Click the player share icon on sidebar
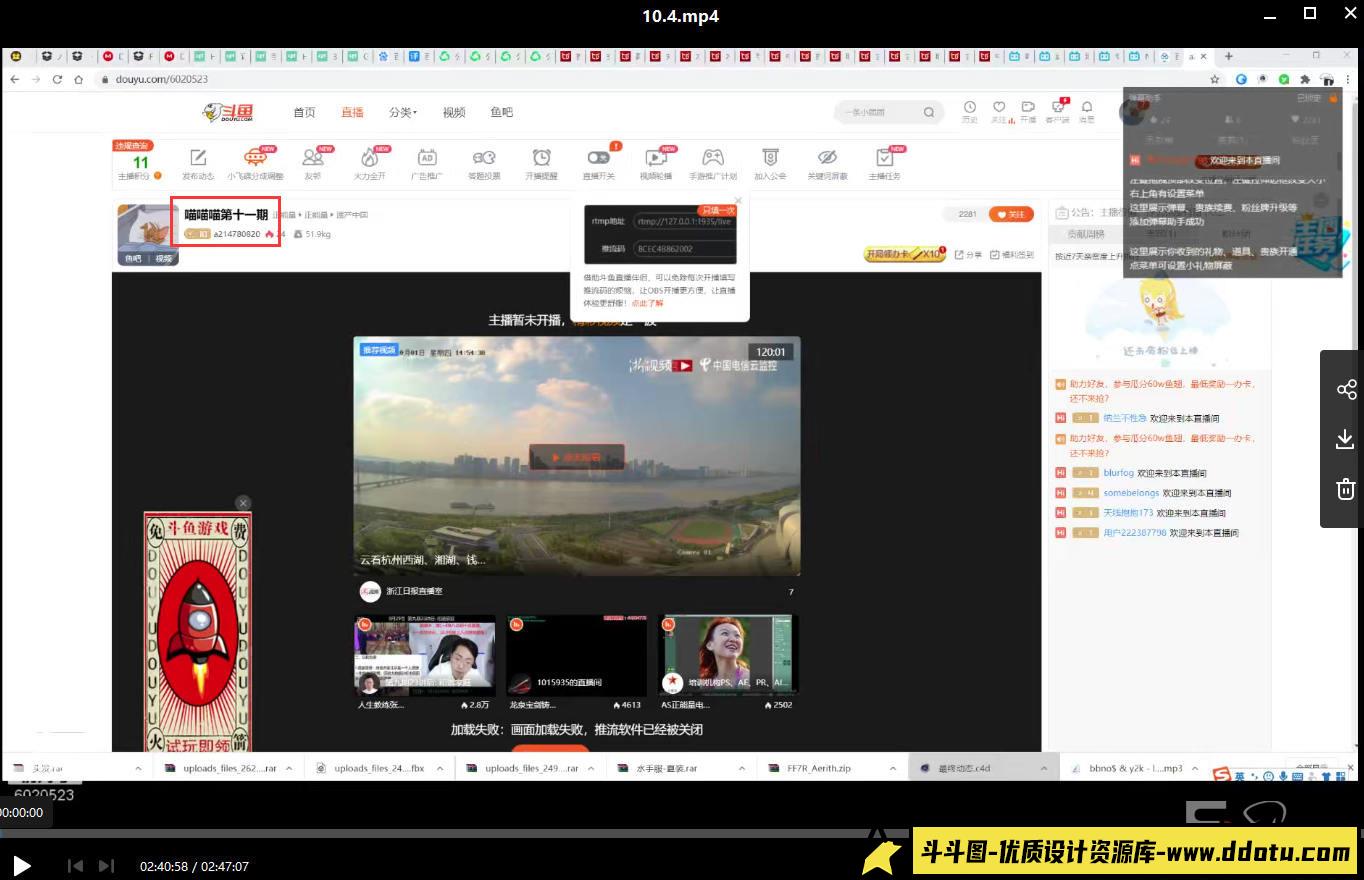Screen dimensions: 1364x880 tap(1345, 389)
